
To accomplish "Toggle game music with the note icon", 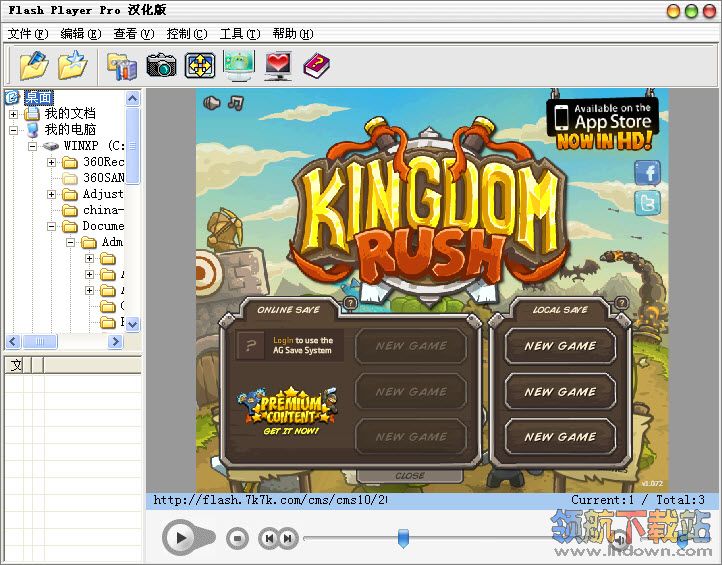I will pos(236,103).
